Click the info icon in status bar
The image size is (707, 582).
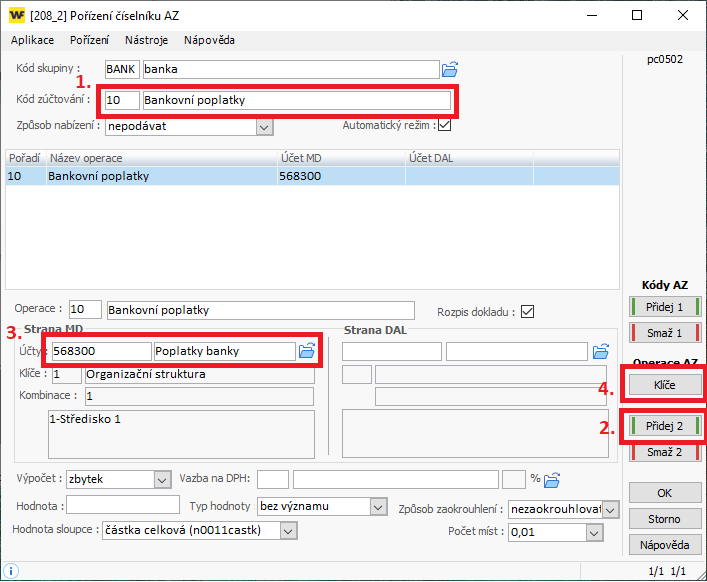12,571
